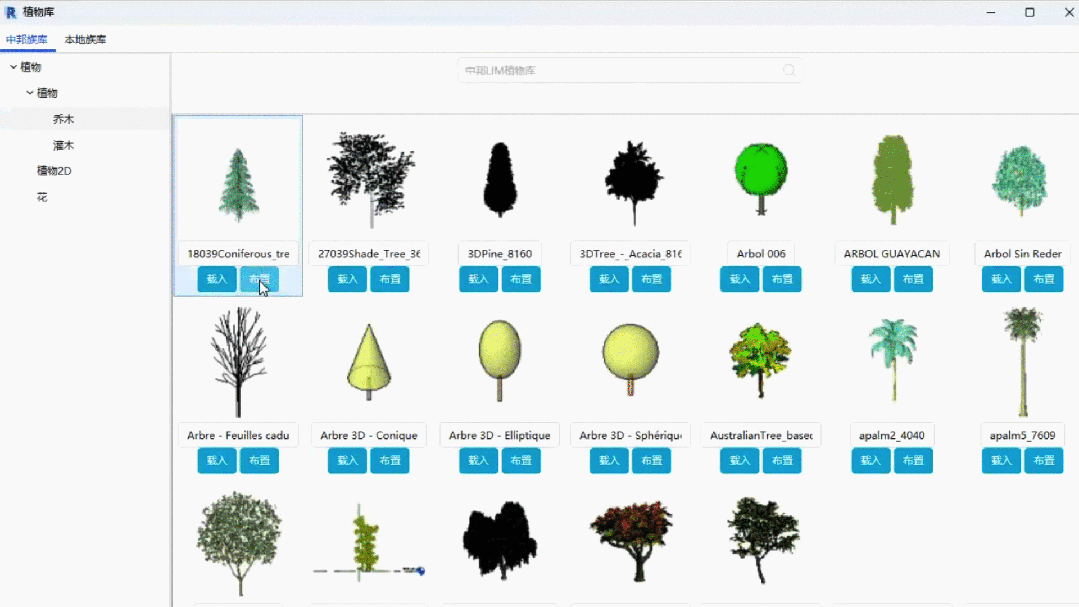Select 乔木 in the tree
The height and width of the screenshot is (607, 1079).
tap(63, 119)
